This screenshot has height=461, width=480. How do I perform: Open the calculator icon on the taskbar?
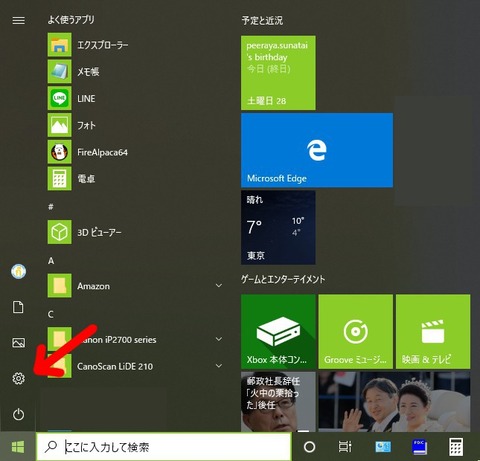click(456, 447)
